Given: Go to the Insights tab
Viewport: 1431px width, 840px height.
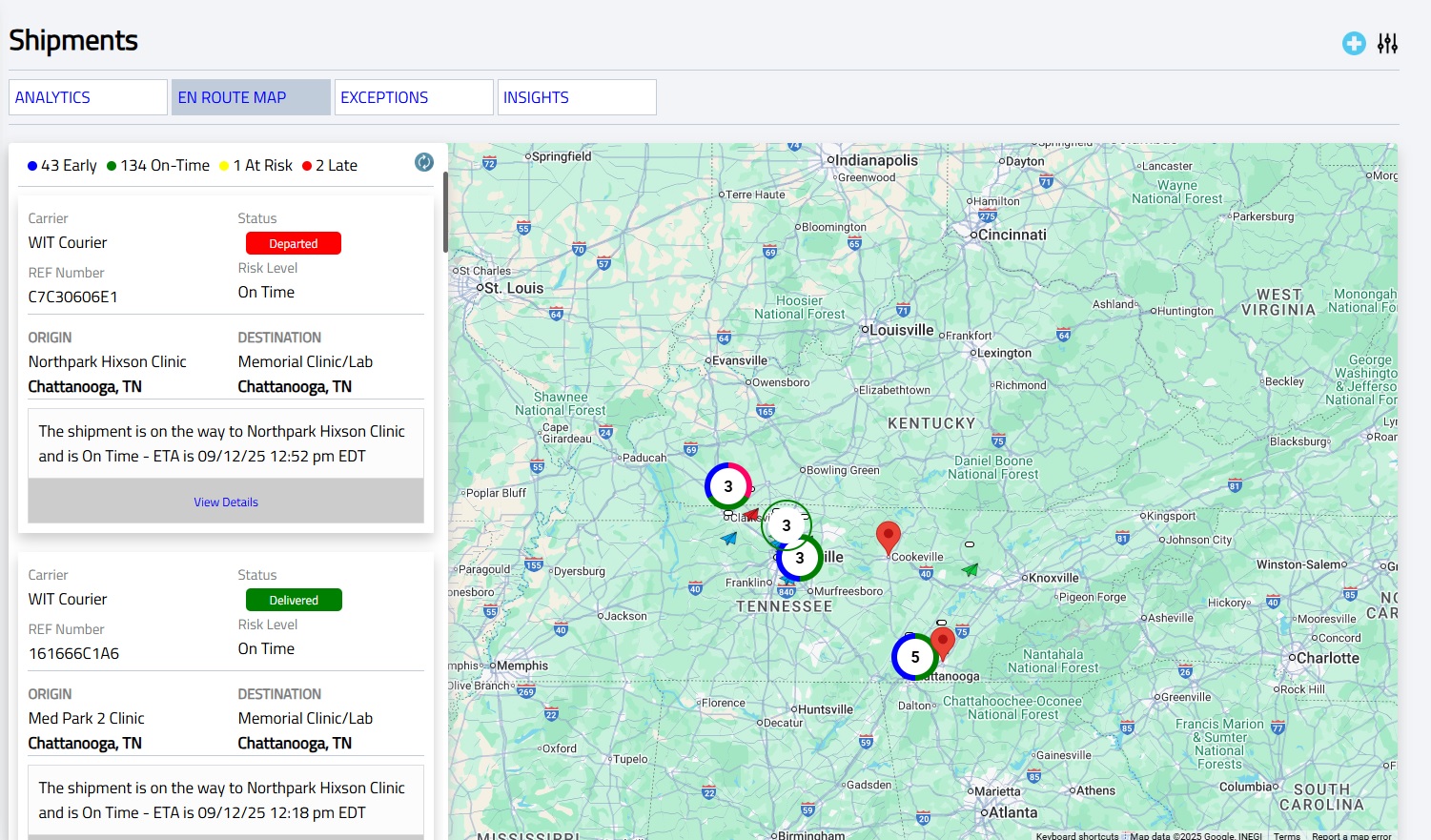Looking at the screenshot, I should coord(577,97).
